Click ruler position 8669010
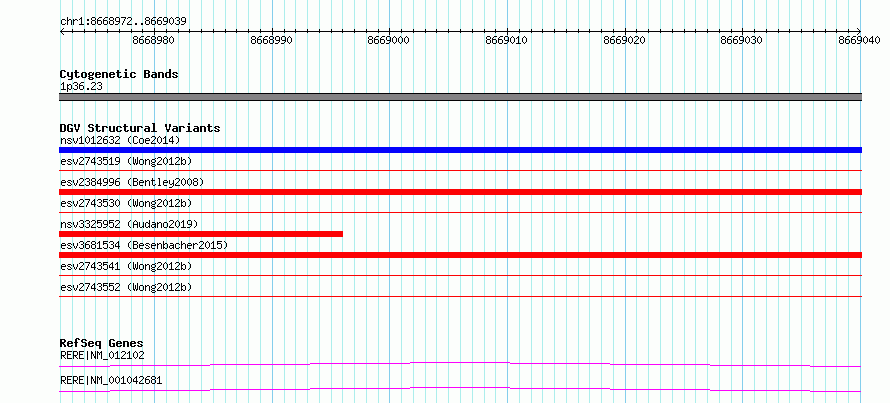 coord(506,40)
